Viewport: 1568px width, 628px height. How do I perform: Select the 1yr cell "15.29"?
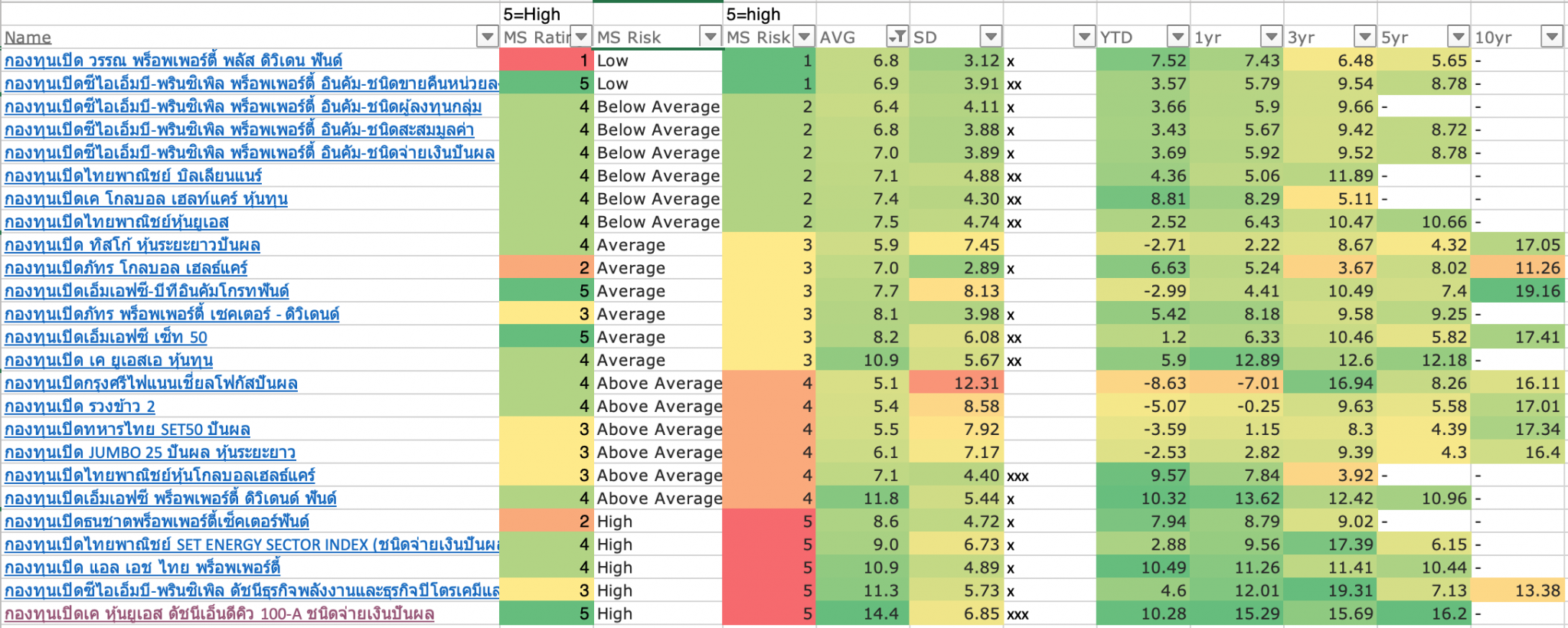[x=1236, y=613]
